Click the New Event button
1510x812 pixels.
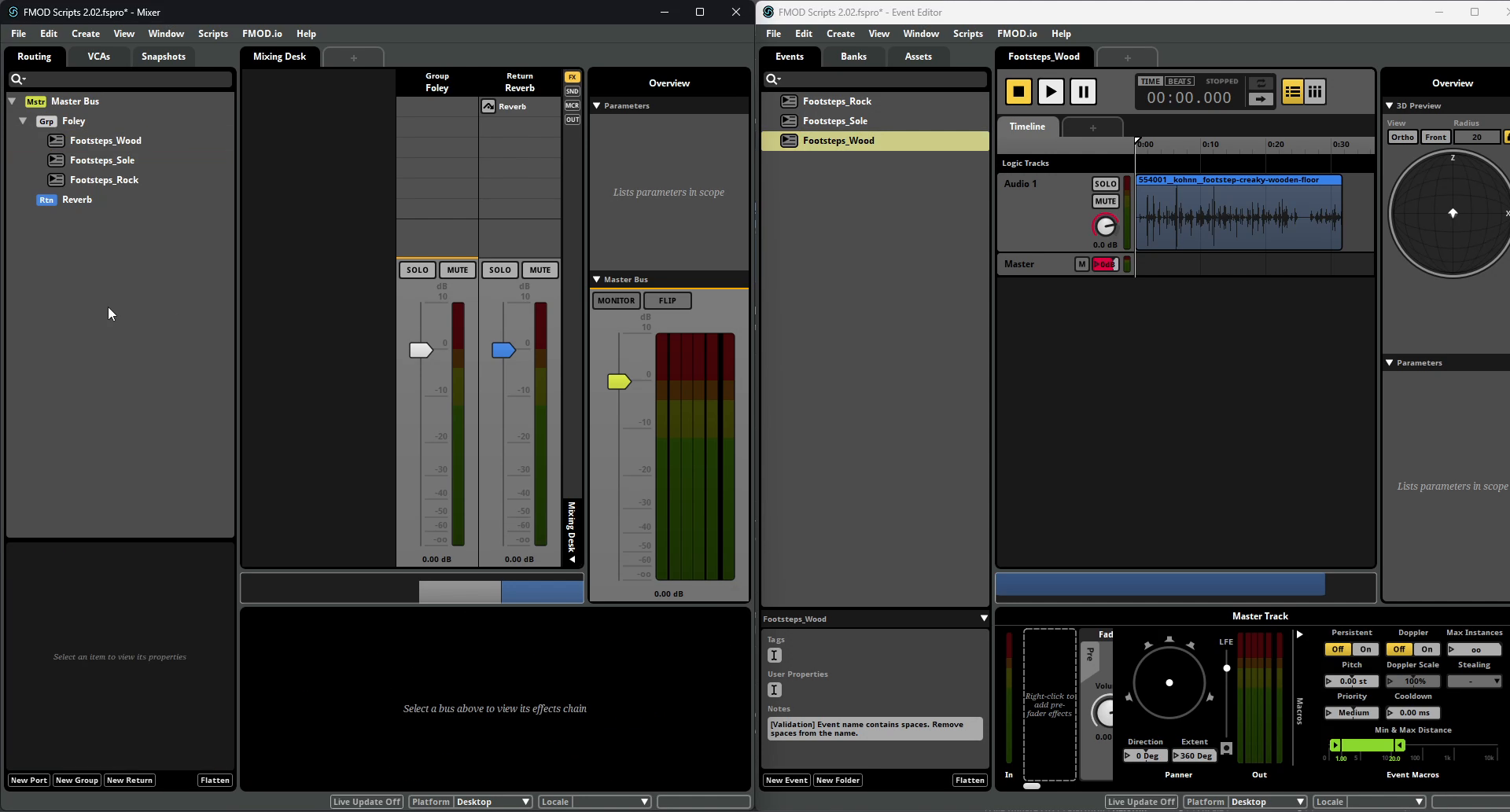point(786,781)
